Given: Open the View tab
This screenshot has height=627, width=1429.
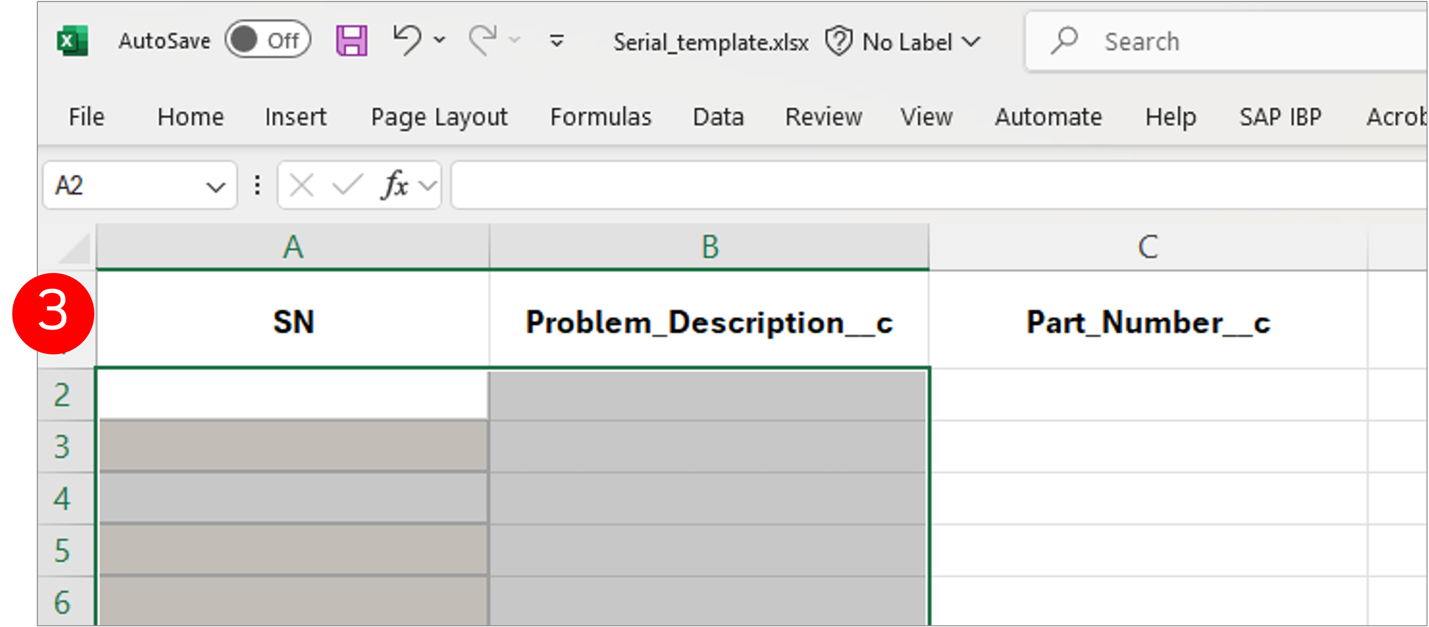Looking at the screenshot, I should coord(926,117).
